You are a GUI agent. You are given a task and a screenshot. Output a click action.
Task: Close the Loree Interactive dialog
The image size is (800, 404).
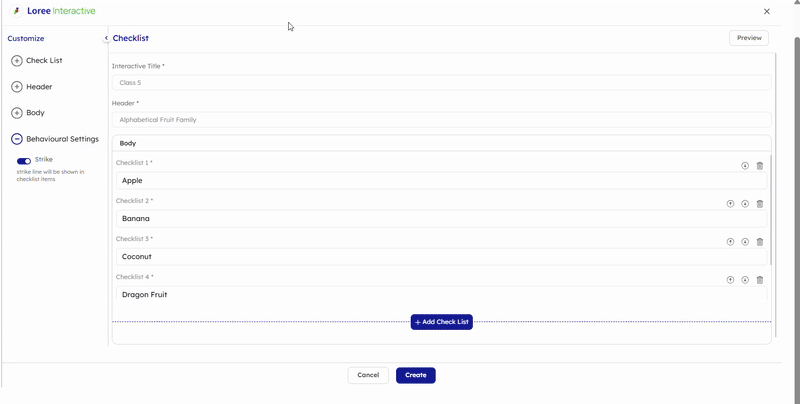[x=767, y=12]
